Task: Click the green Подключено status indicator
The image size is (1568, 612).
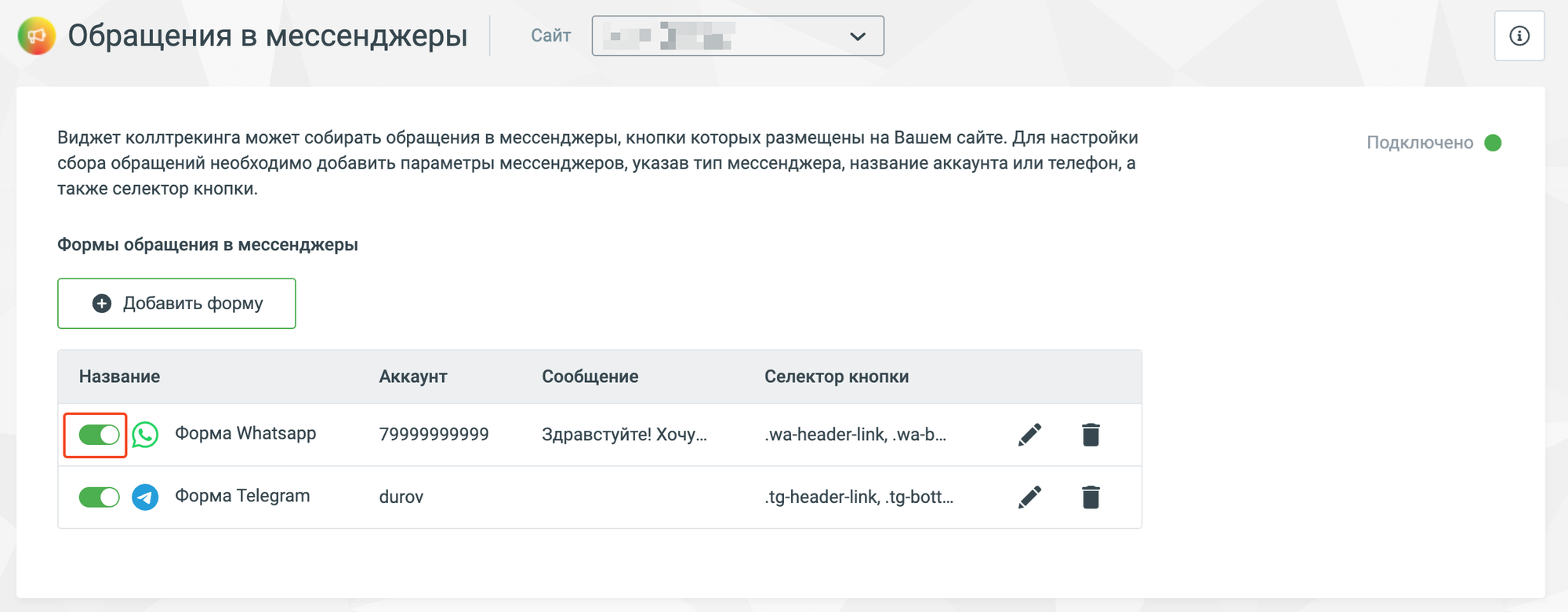Action: tap(1493, 143)
